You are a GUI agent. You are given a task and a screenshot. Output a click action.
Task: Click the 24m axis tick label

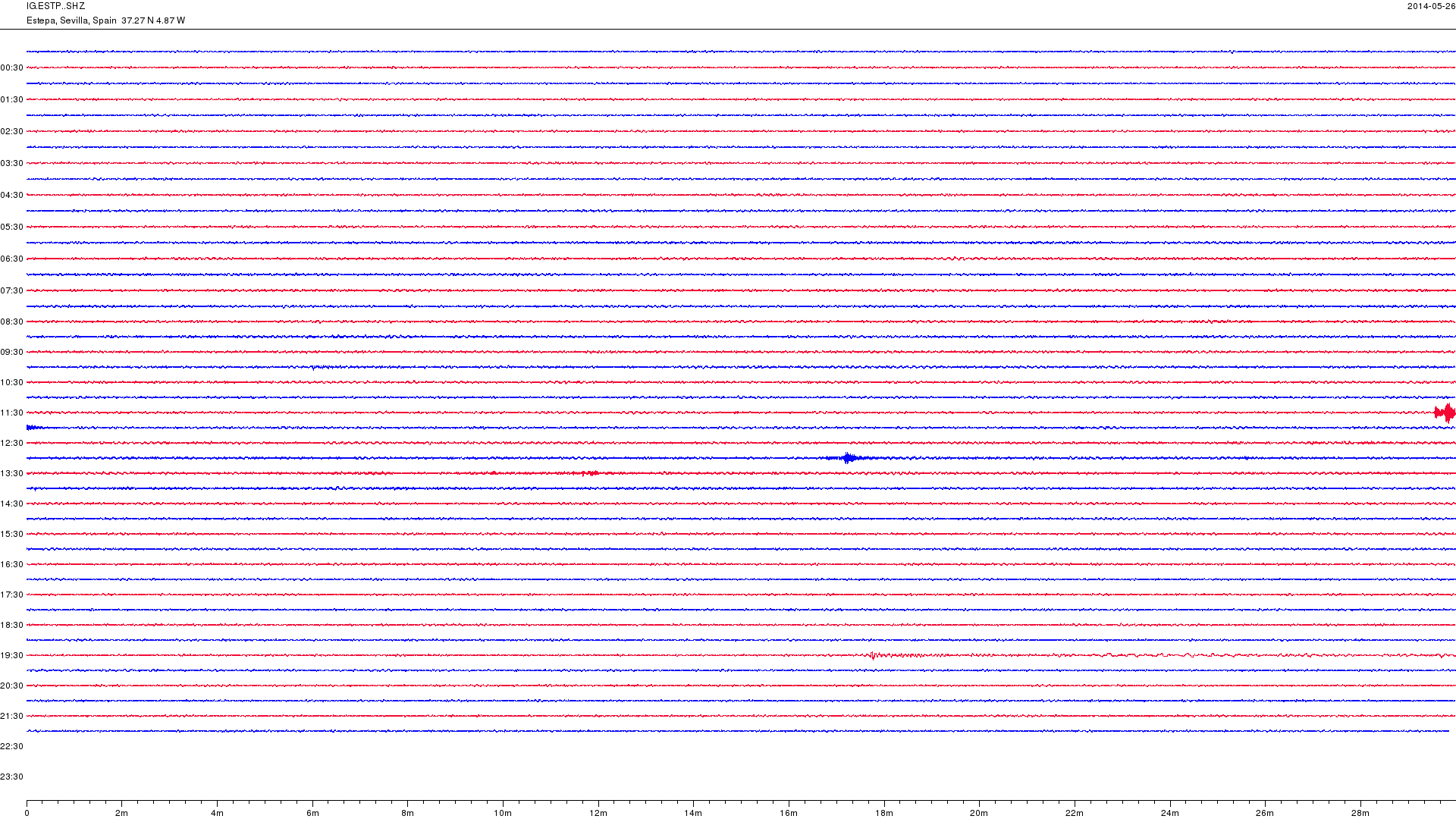tap(1170, 814)
